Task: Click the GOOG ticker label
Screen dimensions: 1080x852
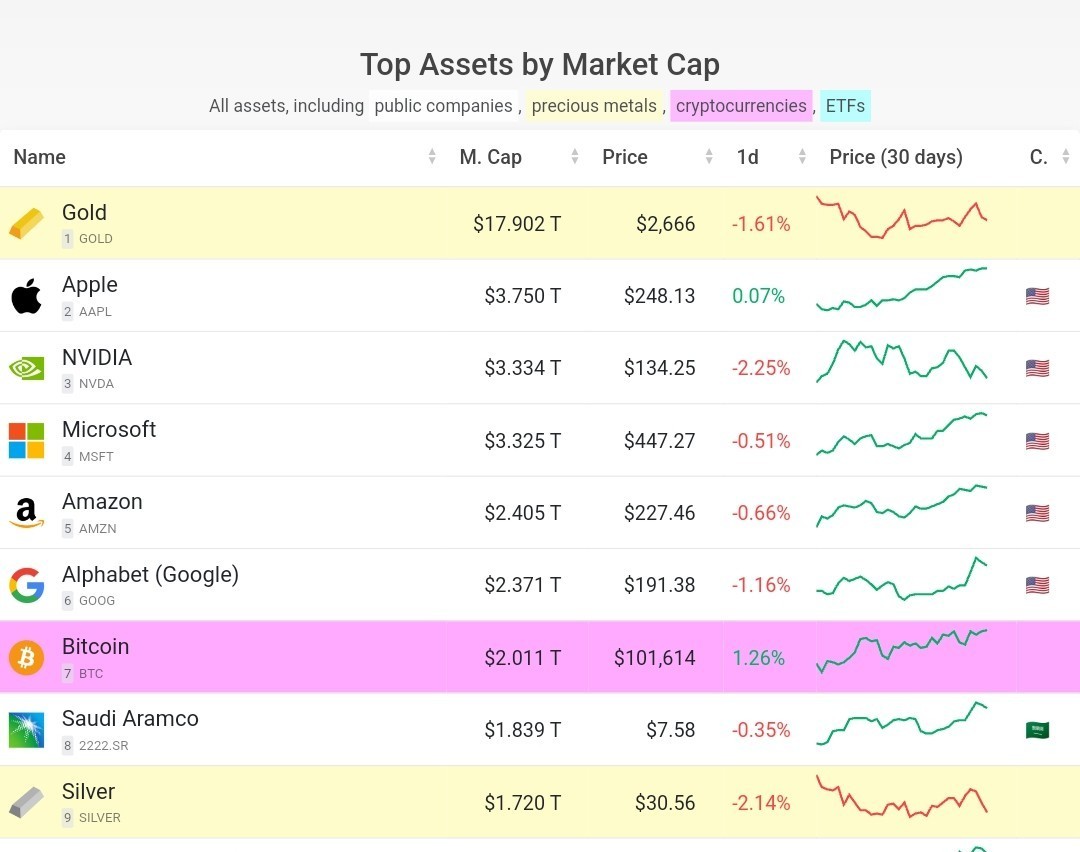Action: coord(96,601)
